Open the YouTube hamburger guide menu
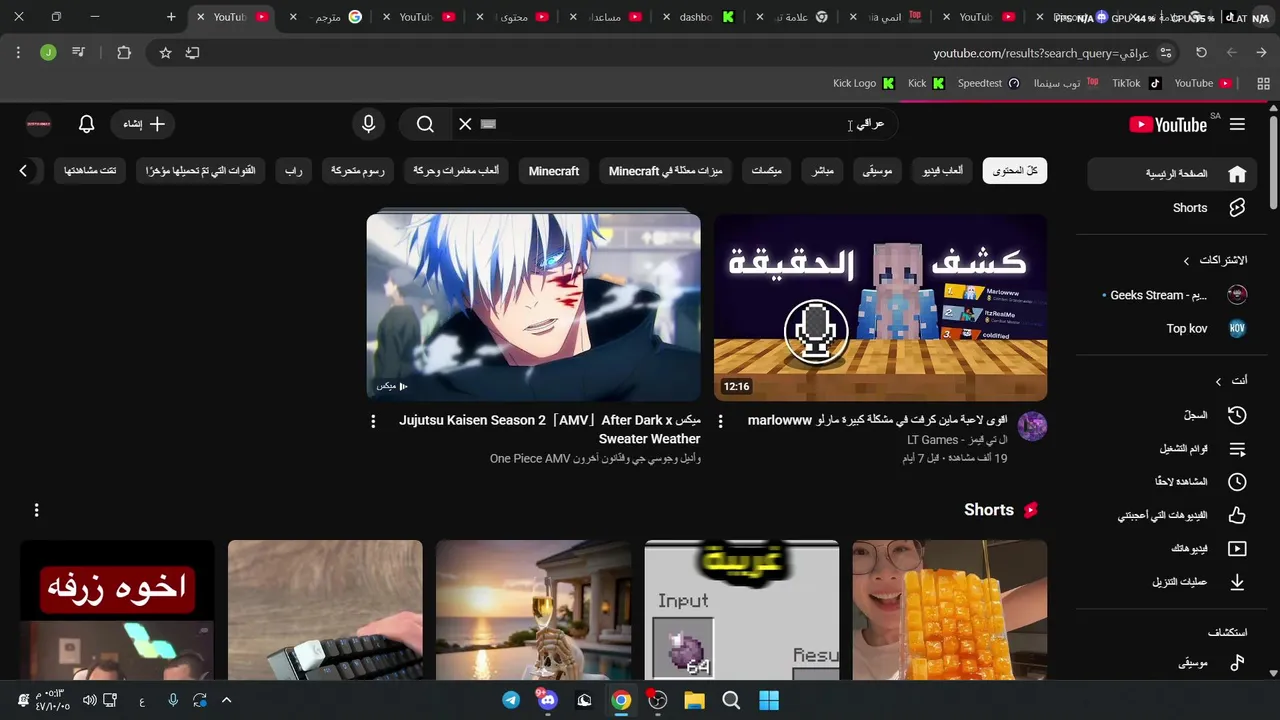This screenshot has height=720, width=1280. [x=1237, y=124]
